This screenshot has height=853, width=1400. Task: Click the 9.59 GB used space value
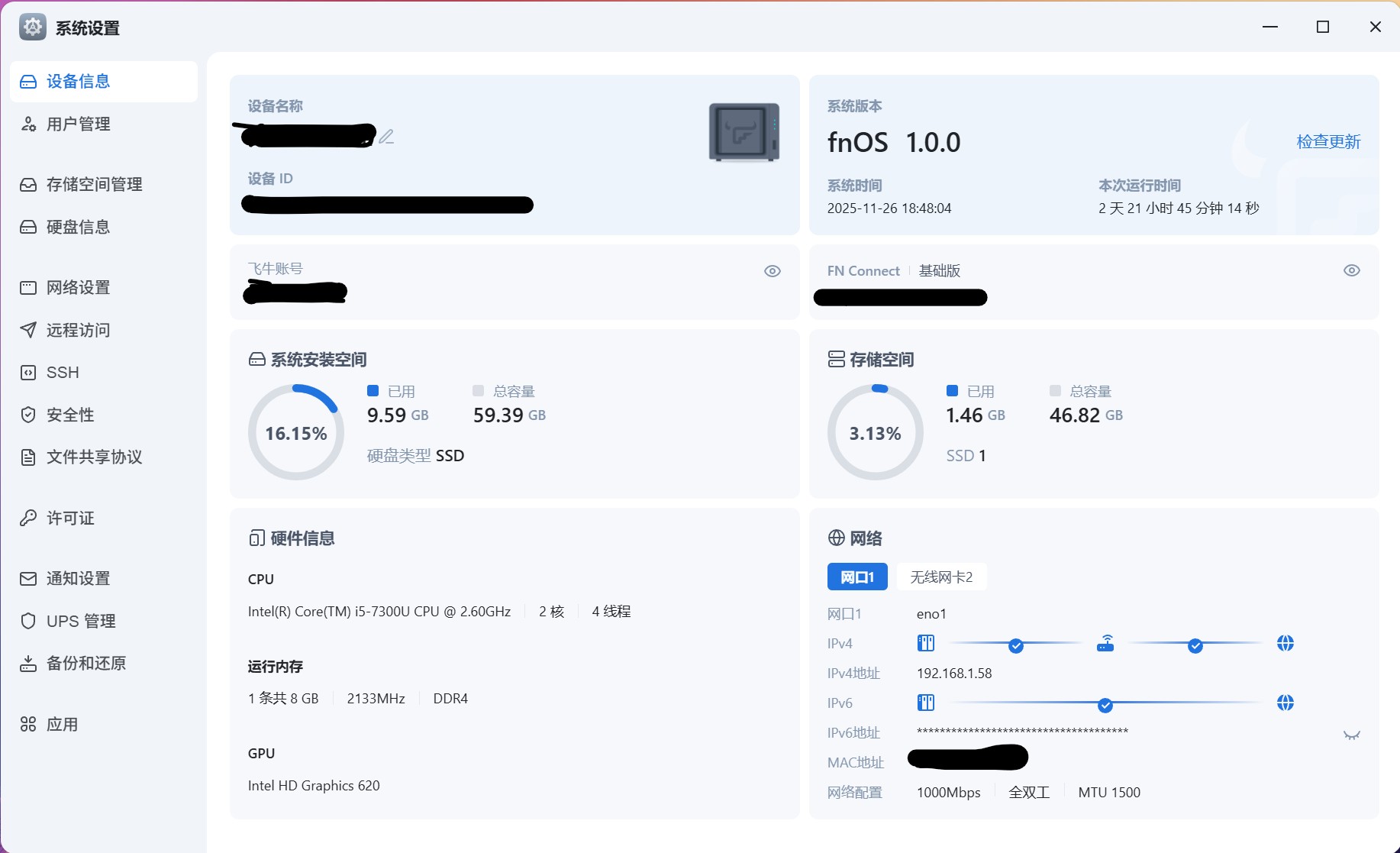click(398, 415)
